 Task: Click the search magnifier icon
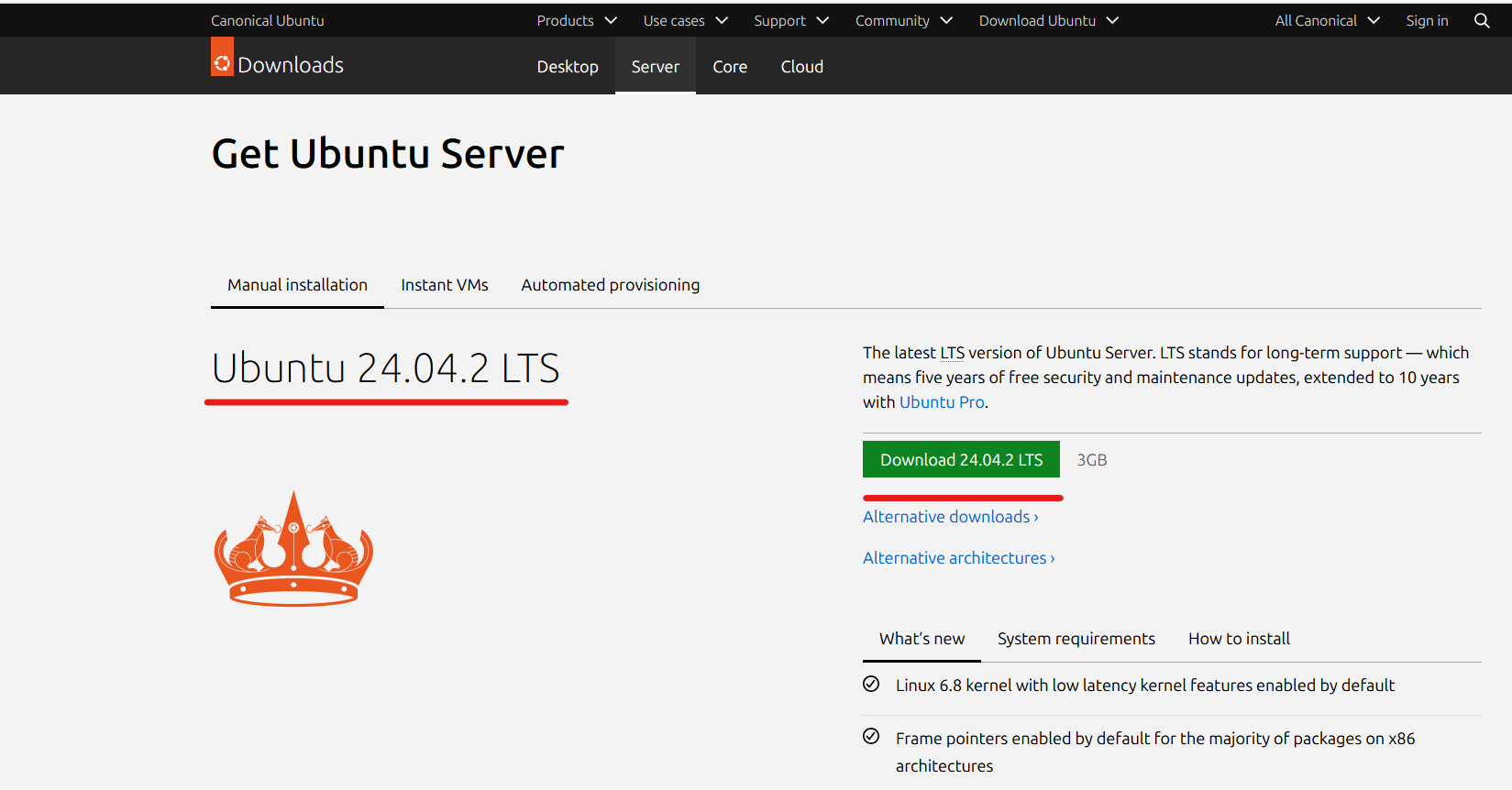click(x=1482, y=20)
